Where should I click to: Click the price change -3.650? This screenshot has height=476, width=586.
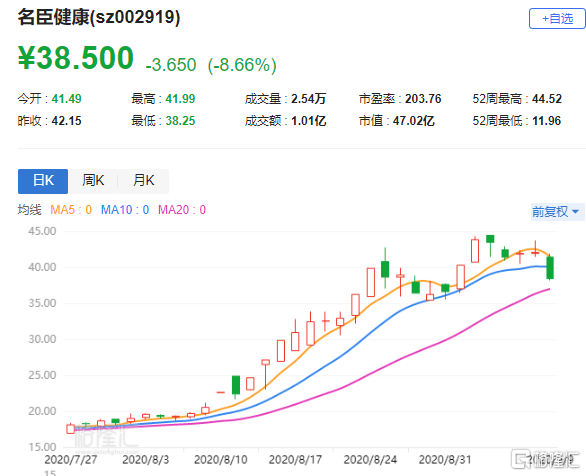point(171,65)
